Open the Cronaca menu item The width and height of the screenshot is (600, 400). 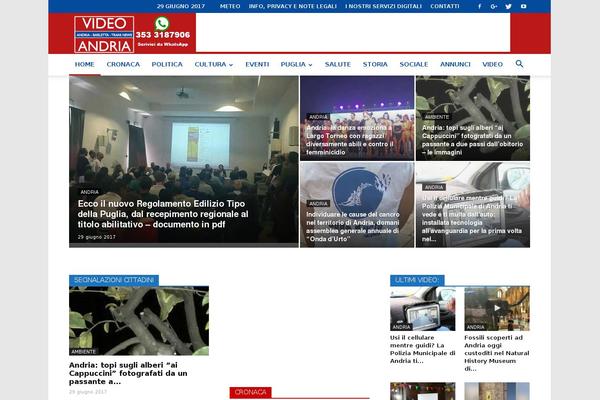pyautogui.click(x=123, y=64)
